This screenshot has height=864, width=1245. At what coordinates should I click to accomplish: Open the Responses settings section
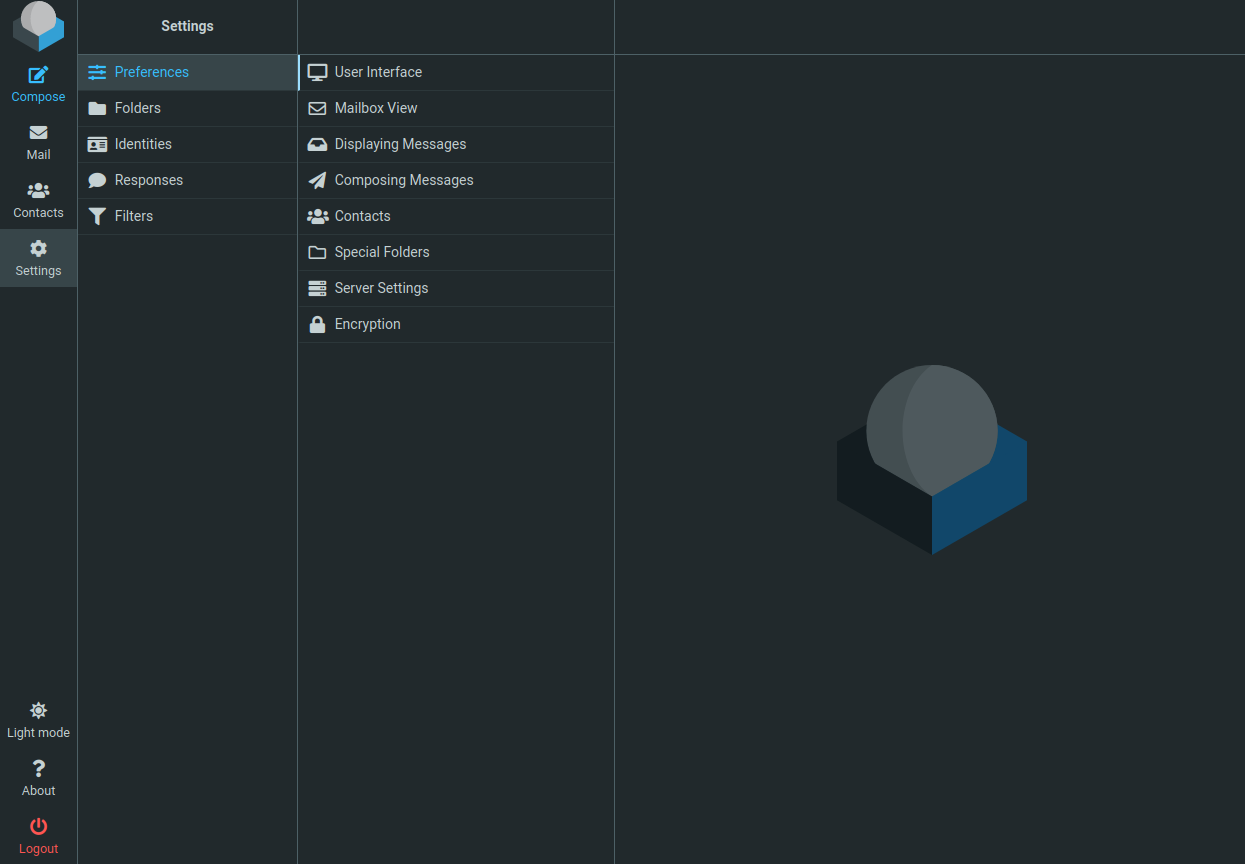point(148,180)
